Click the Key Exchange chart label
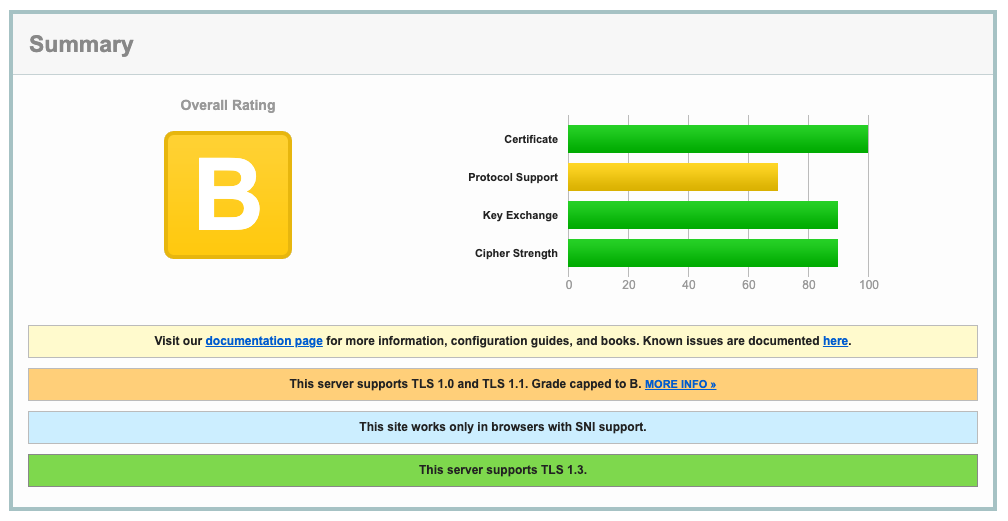The image size is (1008, 521). [520, 215]
